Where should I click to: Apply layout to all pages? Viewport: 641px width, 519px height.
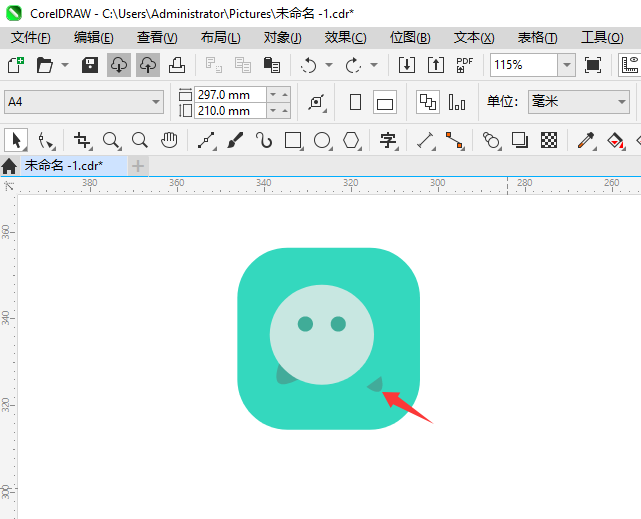coord(428,102)
